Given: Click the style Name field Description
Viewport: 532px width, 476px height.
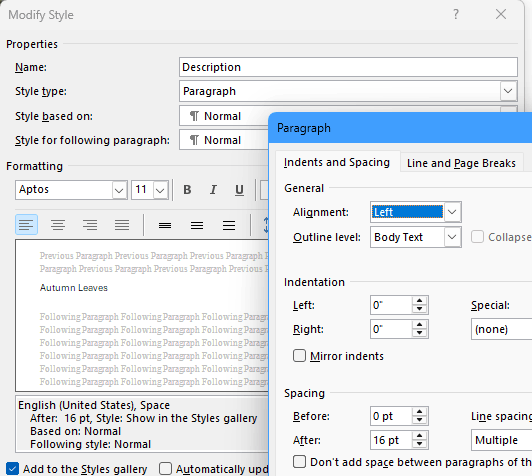Looking at the screenshot, I should (348, 67).
